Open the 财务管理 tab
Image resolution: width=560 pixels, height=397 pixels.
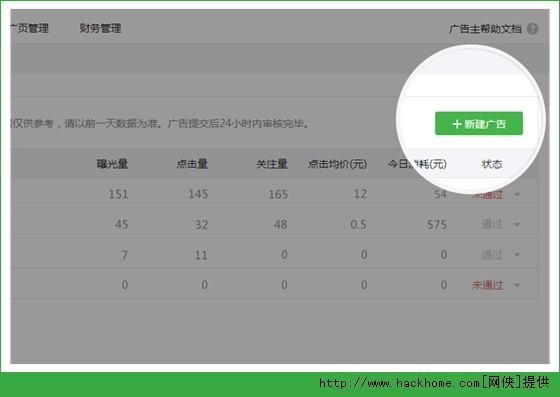100,28
